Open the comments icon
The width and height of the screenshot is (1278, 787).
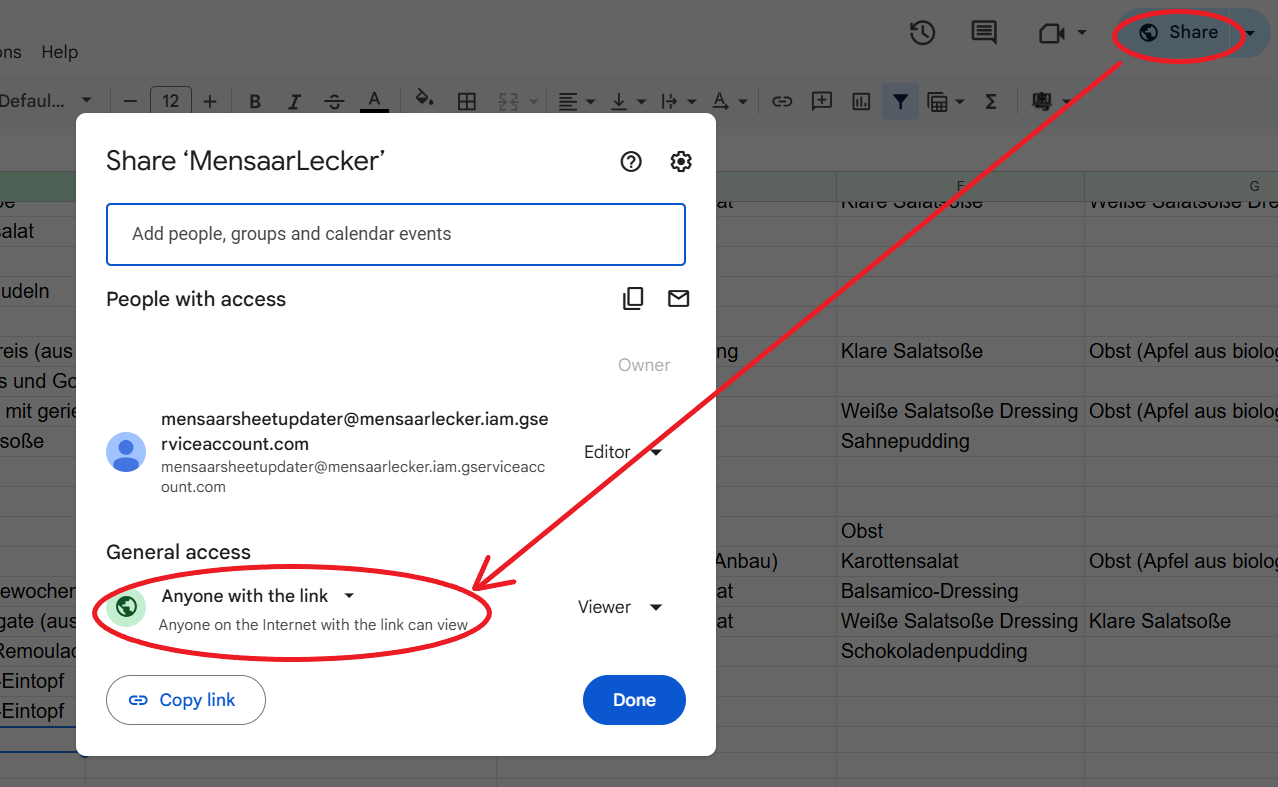pyautogui.click(x=984, y=33)
